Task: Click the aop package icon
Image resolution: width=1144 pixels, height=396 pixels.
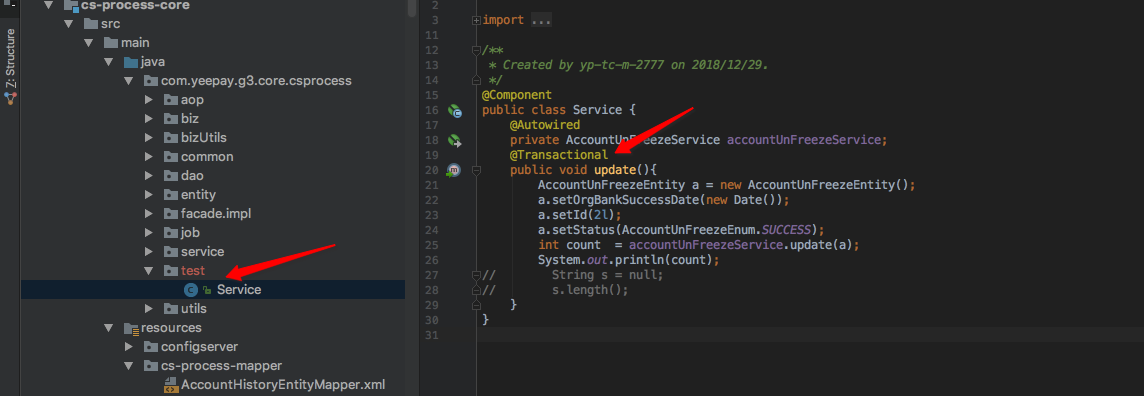Action: tap(170, 100)
